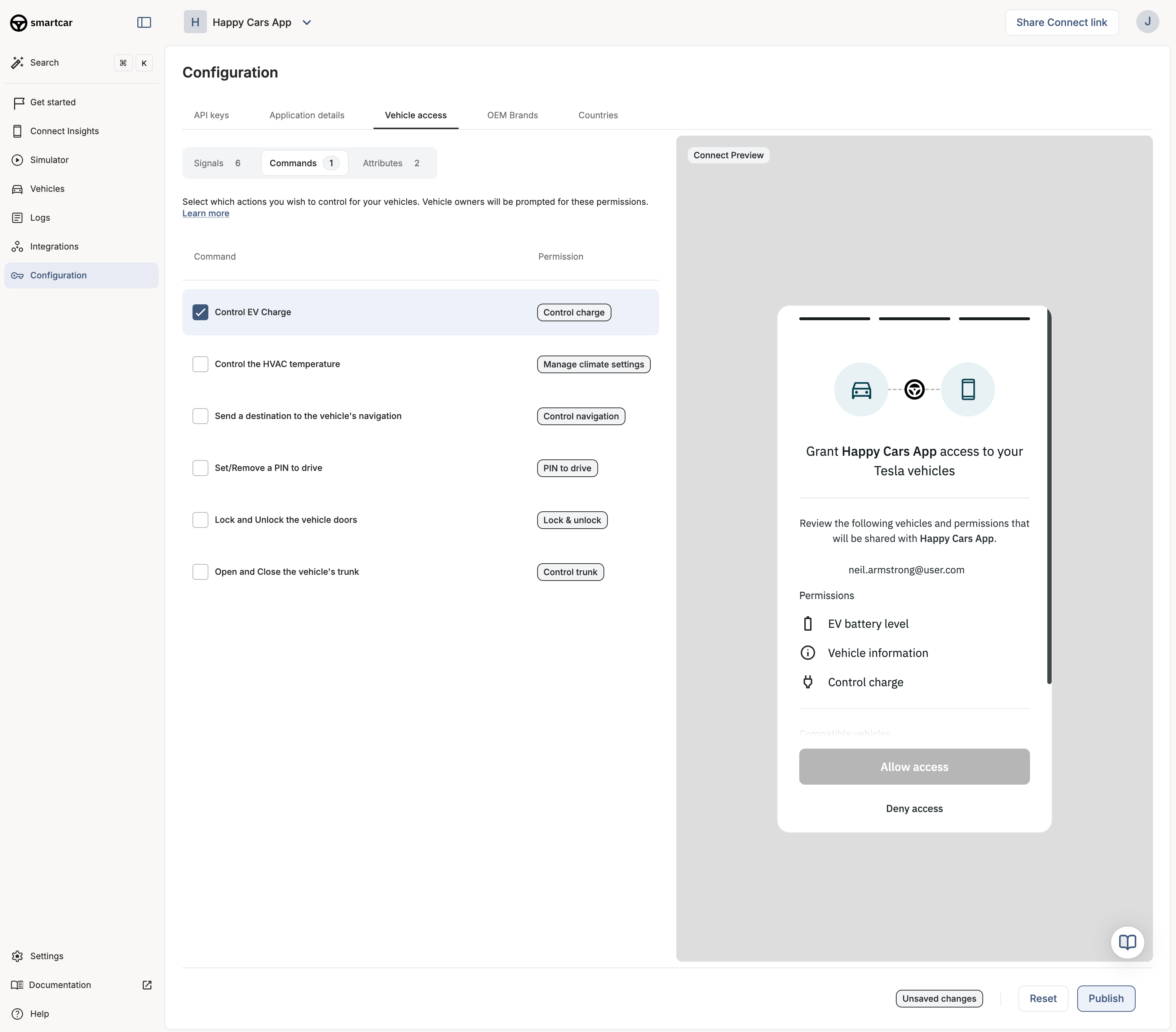Click the Documentation book icon in sidebar
Viewport: 1176px width, 1032px height.
(17, 985)
